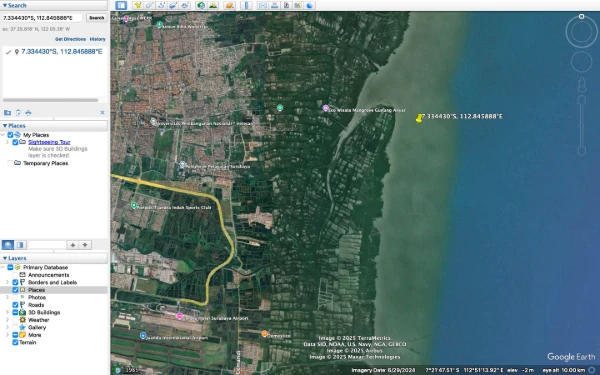Click the yellow pushpin placemark on map
Viewport: 600px width, 375px height.
(419, 119)
